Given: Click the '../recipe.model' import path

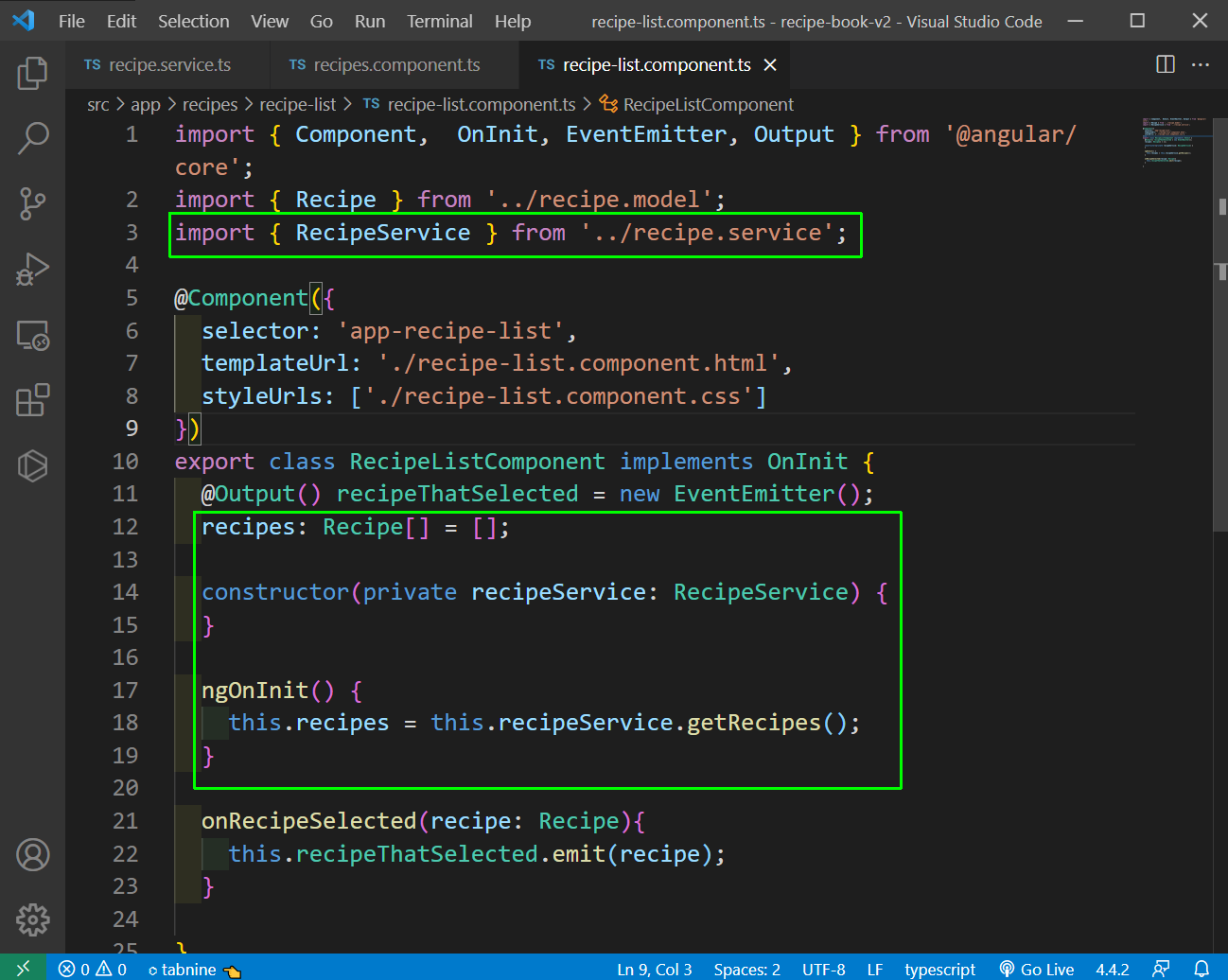Looking at the screenshot, I should 600,200.
